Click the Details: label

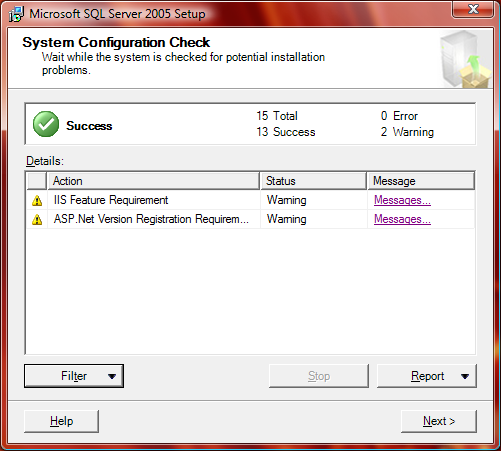pyautogui.click(x=45, y=161)
